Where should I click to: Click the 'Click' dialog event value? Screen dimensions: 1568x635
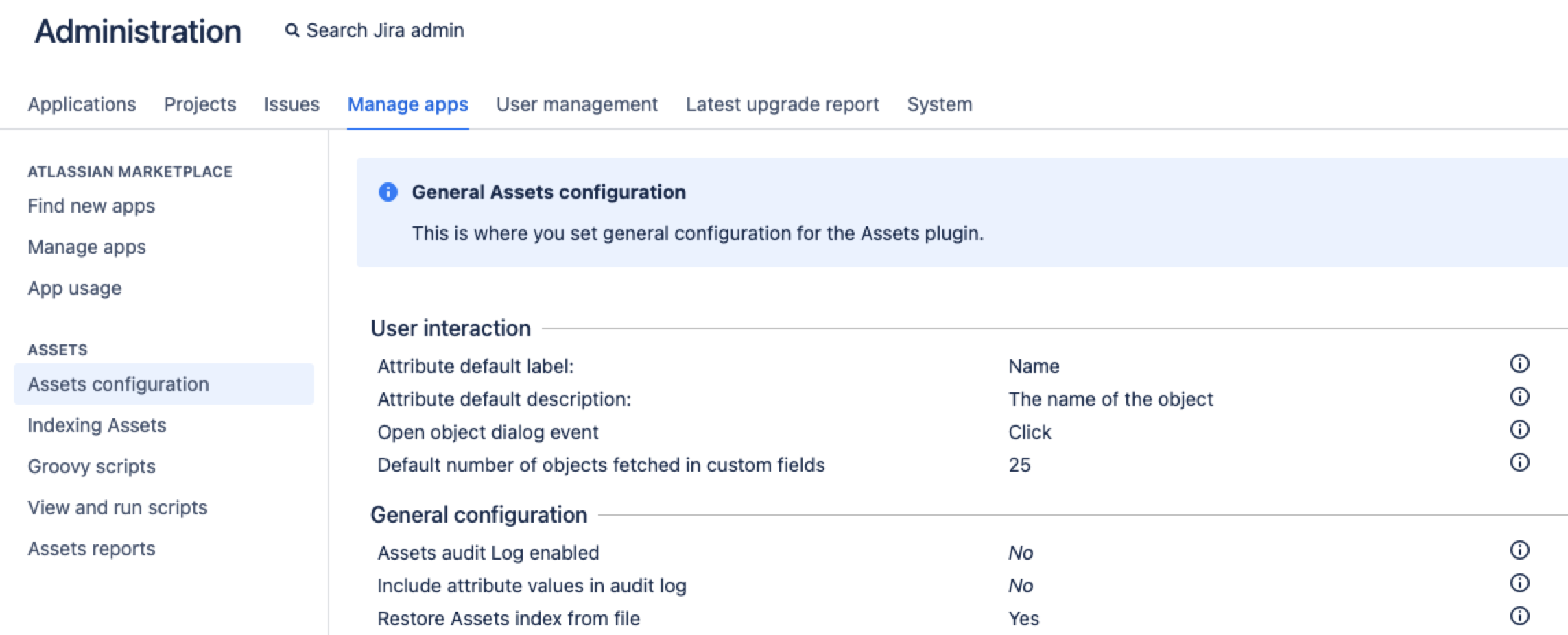tap(1030, 432)
